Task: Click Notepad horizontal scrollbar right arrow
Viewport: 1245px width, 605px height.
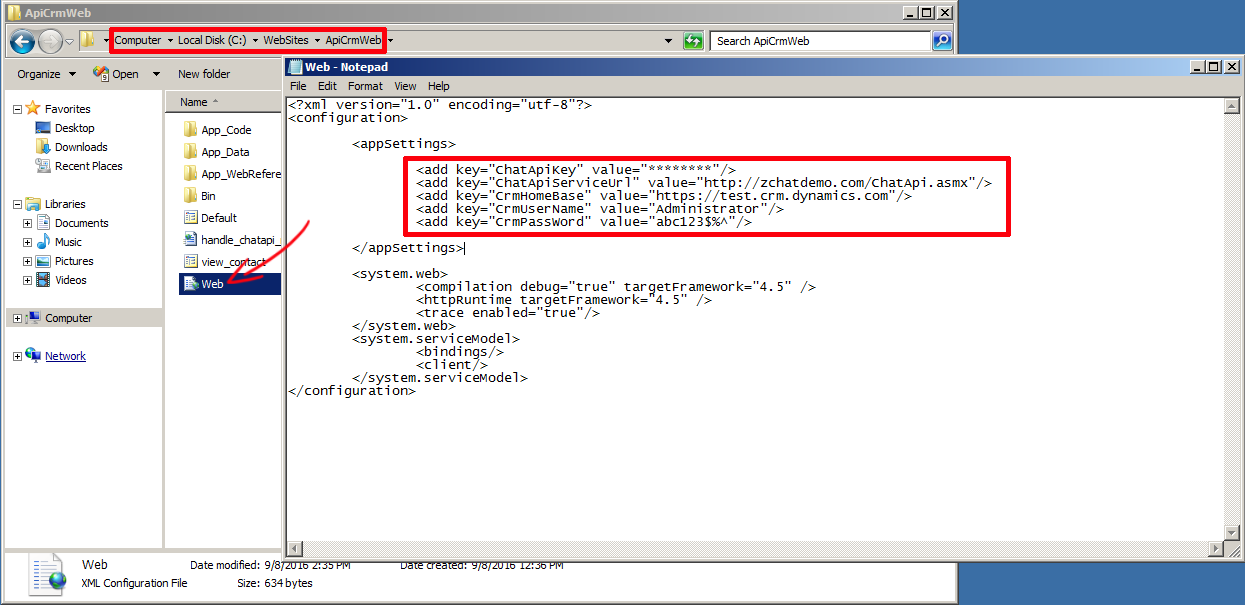Action: click(x=1215, y=549)
